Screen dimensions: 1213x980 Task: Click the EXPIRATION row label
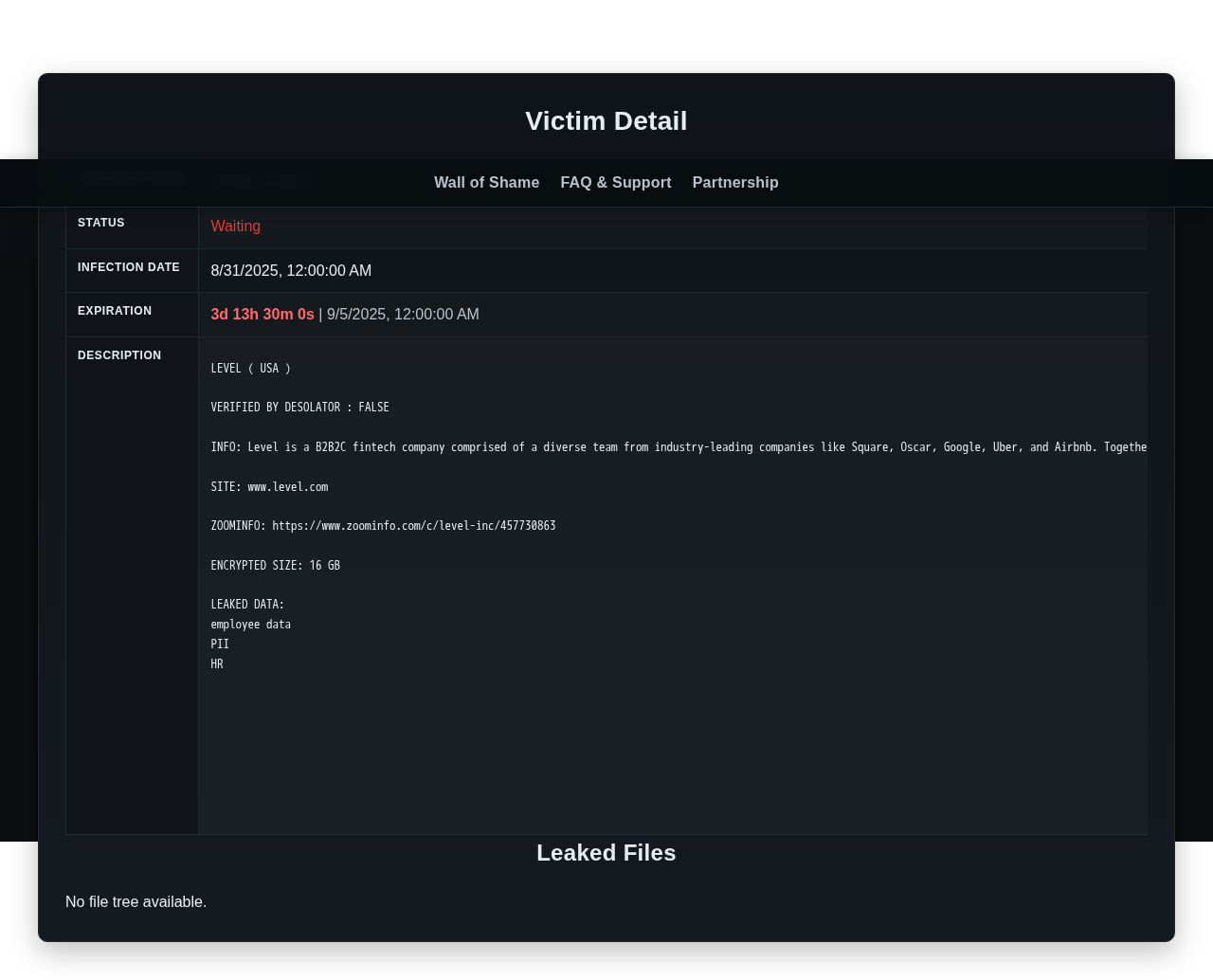coord(115,311)
